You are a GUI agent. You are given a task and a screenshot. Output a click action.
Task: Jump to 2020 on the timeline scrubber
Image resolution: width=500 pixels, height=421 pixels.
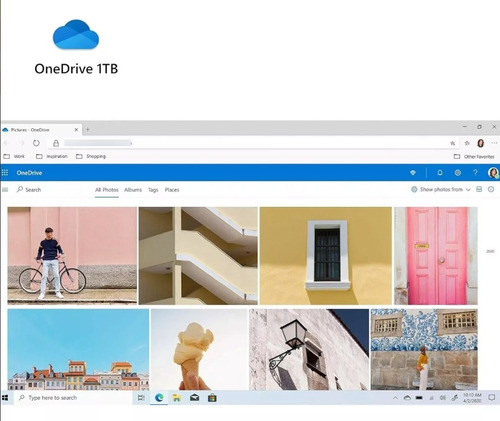point(490,251)
